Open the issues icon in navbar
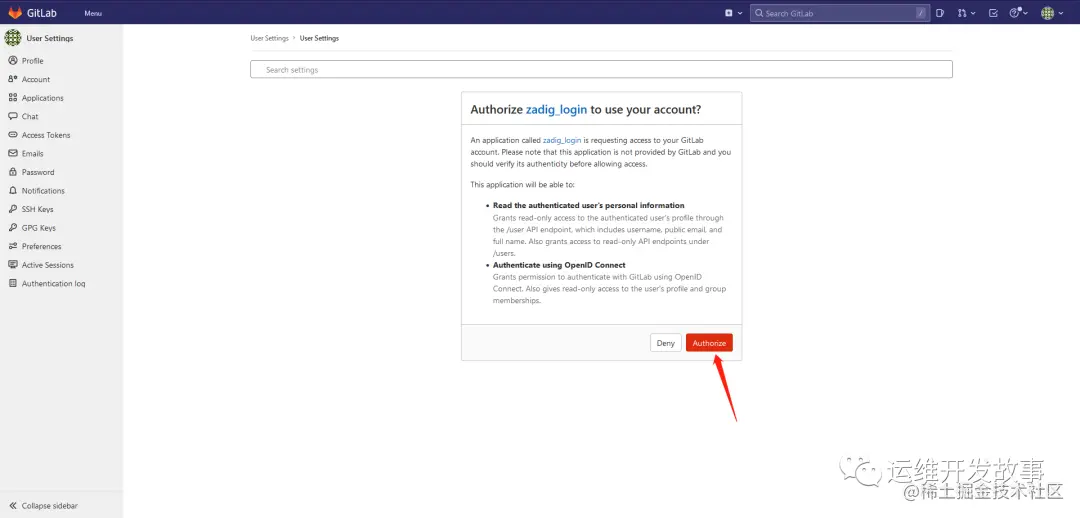The image size is (1080, 518). tap(940, 13)
